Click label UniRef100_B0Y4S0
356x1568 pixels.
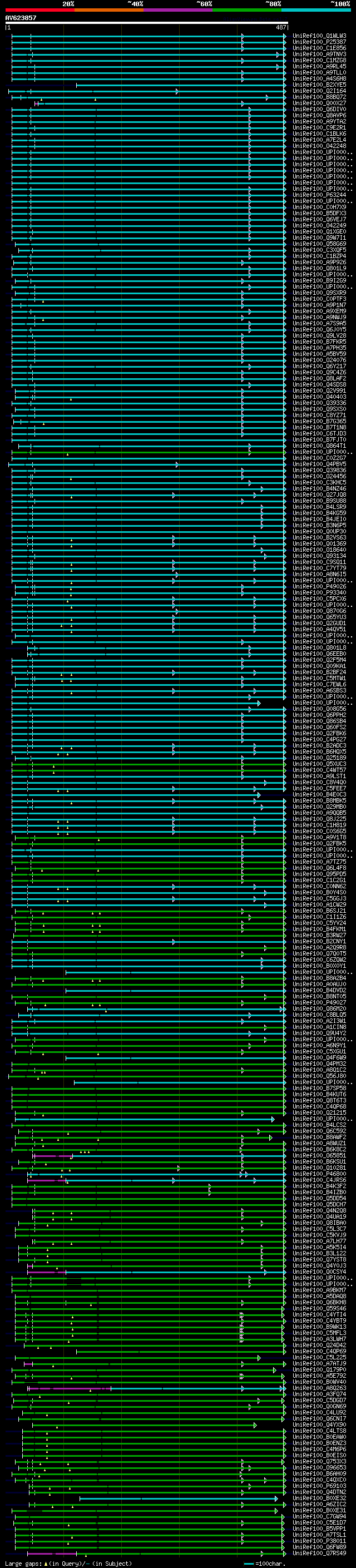319,892
